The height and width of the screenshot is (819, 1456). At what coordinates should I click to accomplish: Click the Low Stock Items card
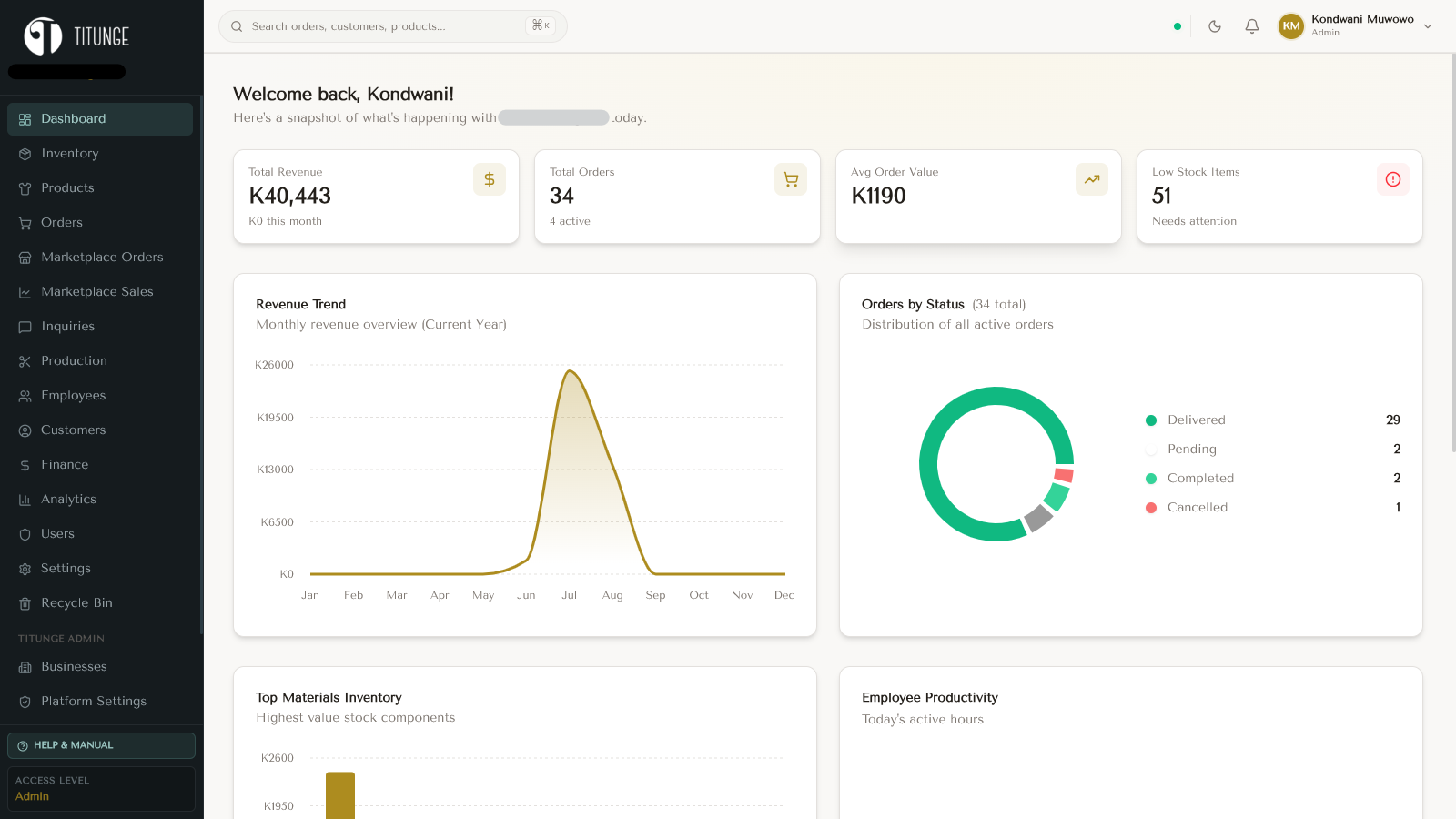pos(1279,197)
